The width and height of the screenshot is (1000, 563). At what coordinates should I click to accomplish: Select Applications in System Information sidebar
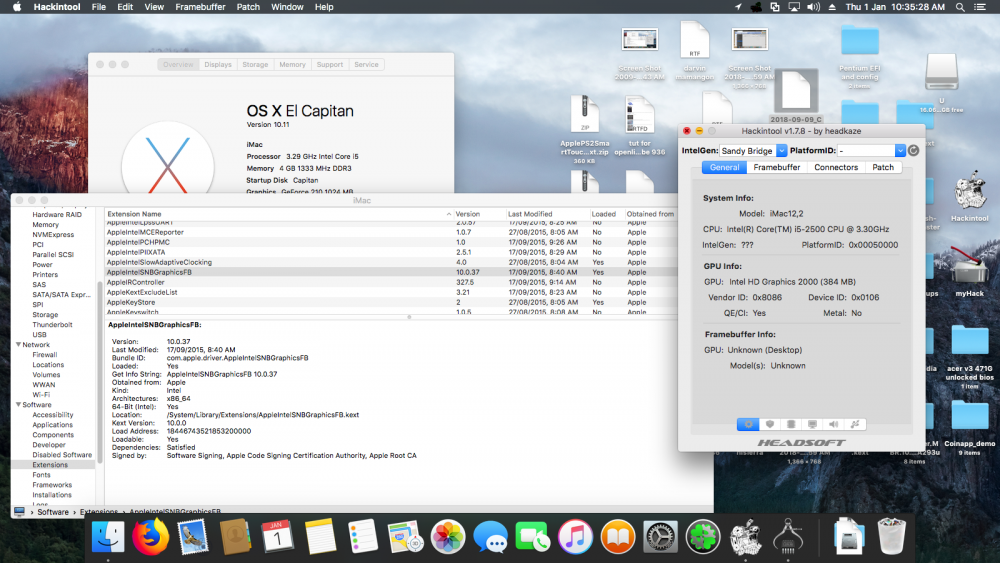52,425
